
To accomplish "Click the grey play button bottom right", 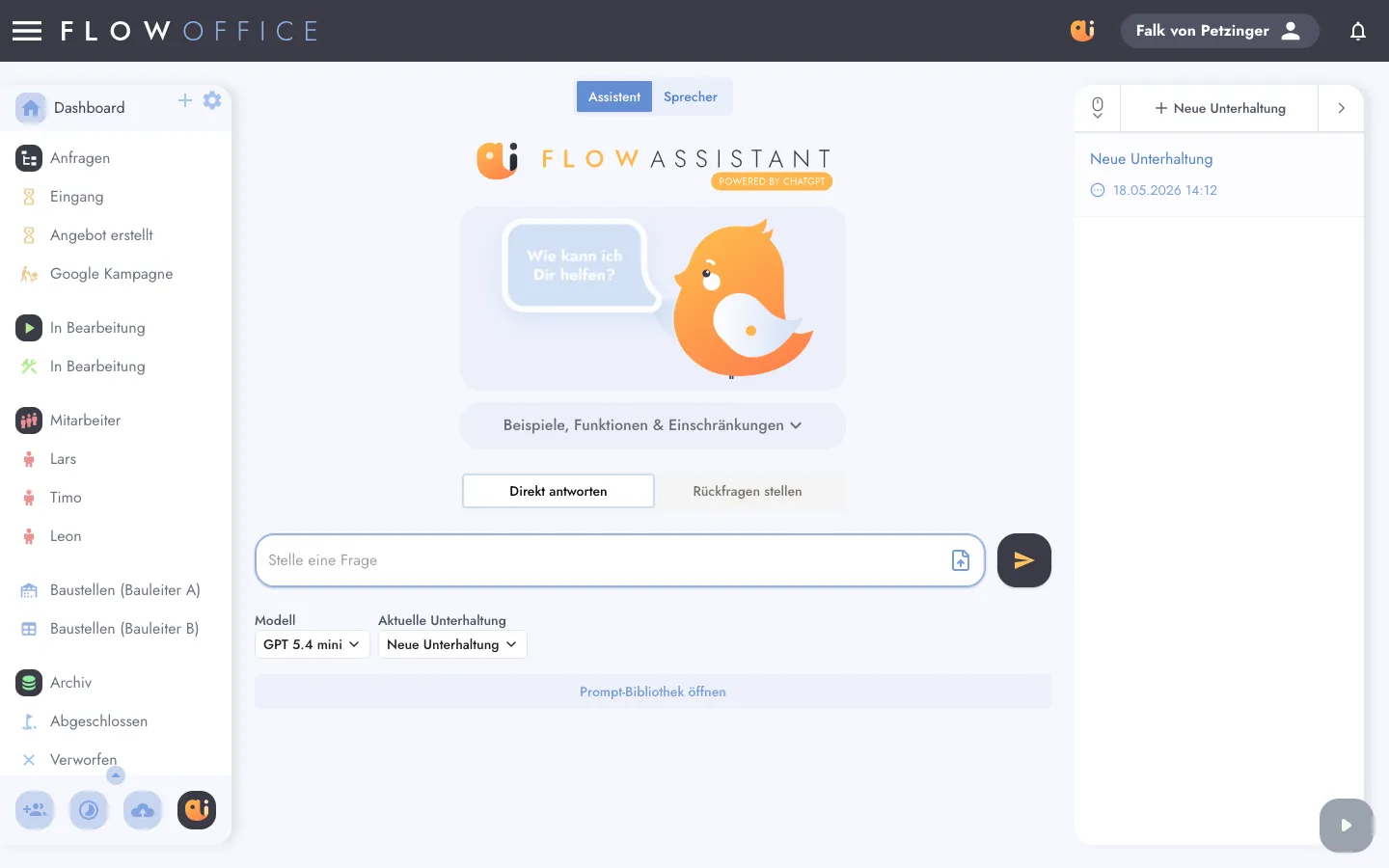I will tap(1347, 826).
